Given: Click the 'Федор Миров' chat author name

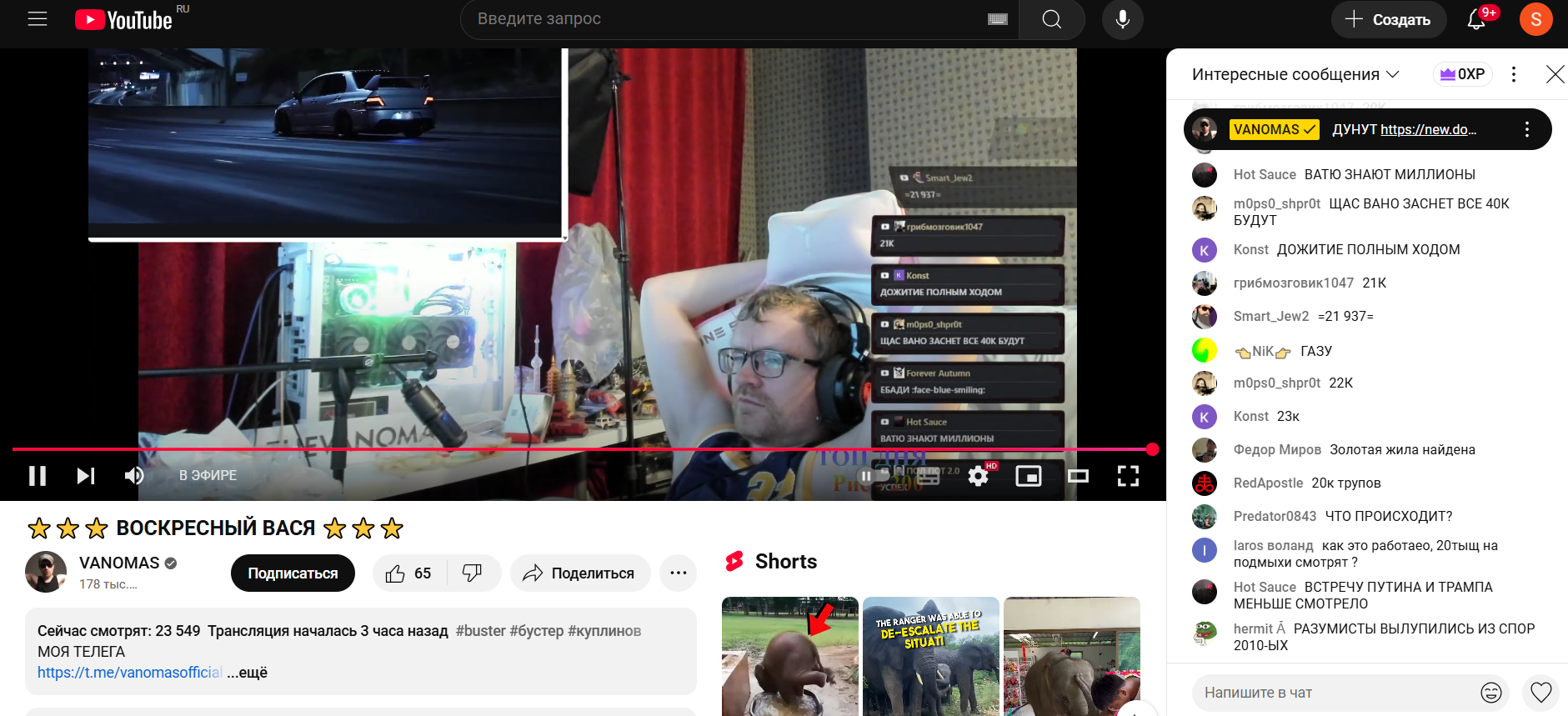Looking at the screenshot, I should (x=1277, y=450).
